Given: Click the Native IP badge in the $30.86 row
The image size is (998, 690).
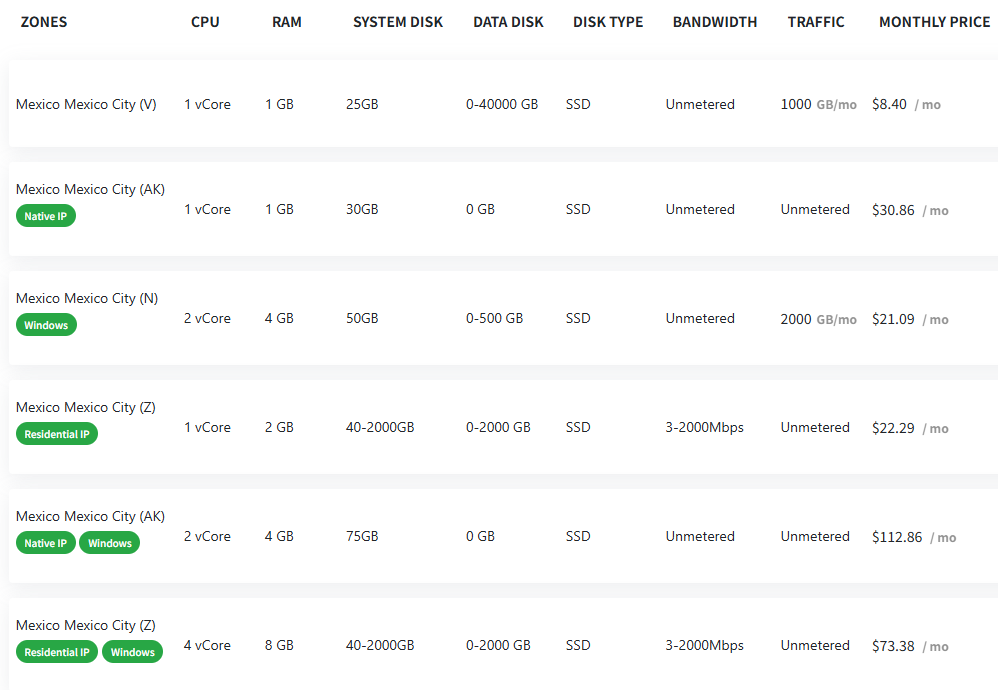Looking at the screenshot, I should coord(46,216).
